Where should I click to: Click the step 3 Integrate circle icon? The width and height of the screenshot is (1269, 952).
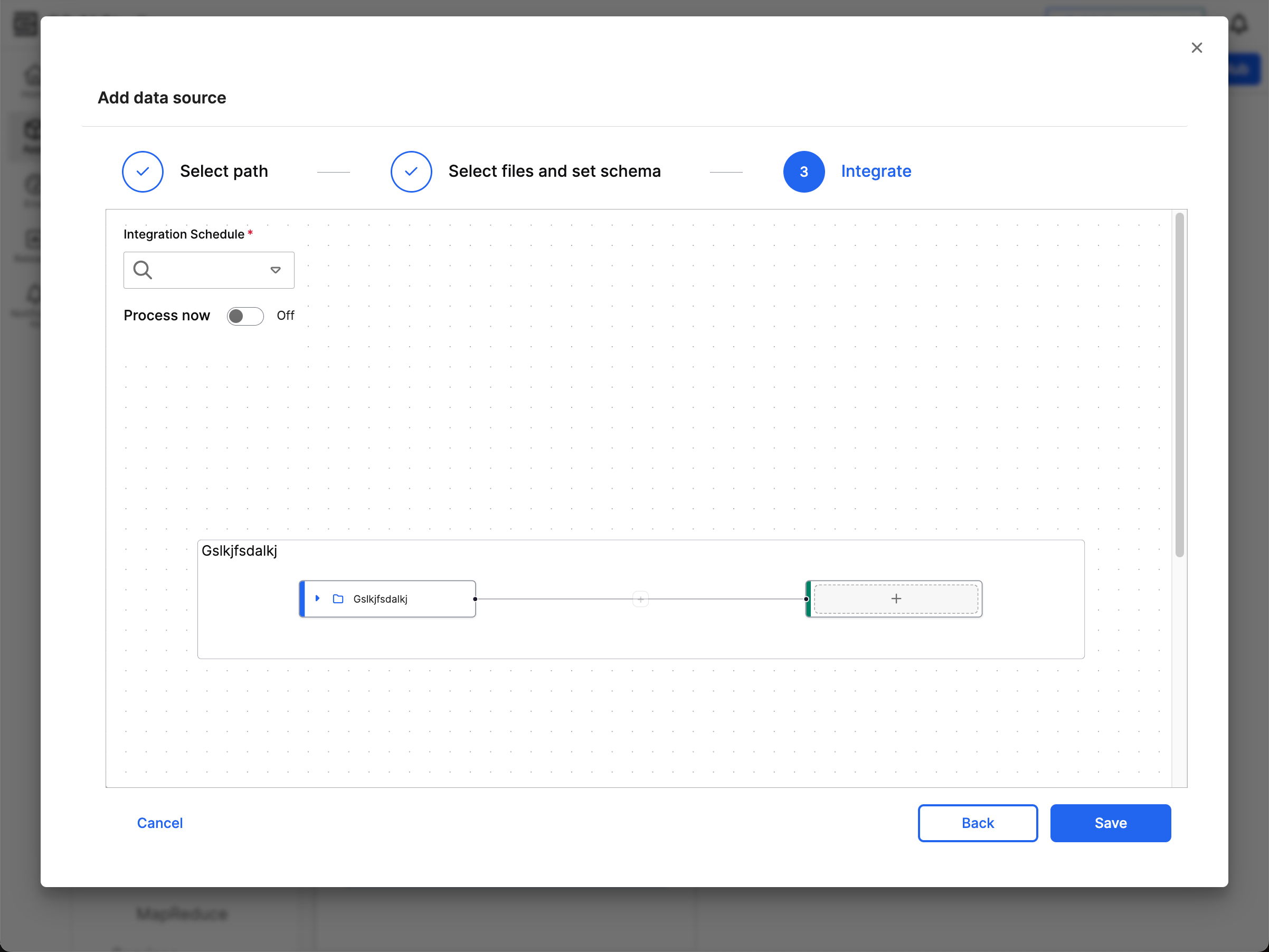click(x=803, y=172)
